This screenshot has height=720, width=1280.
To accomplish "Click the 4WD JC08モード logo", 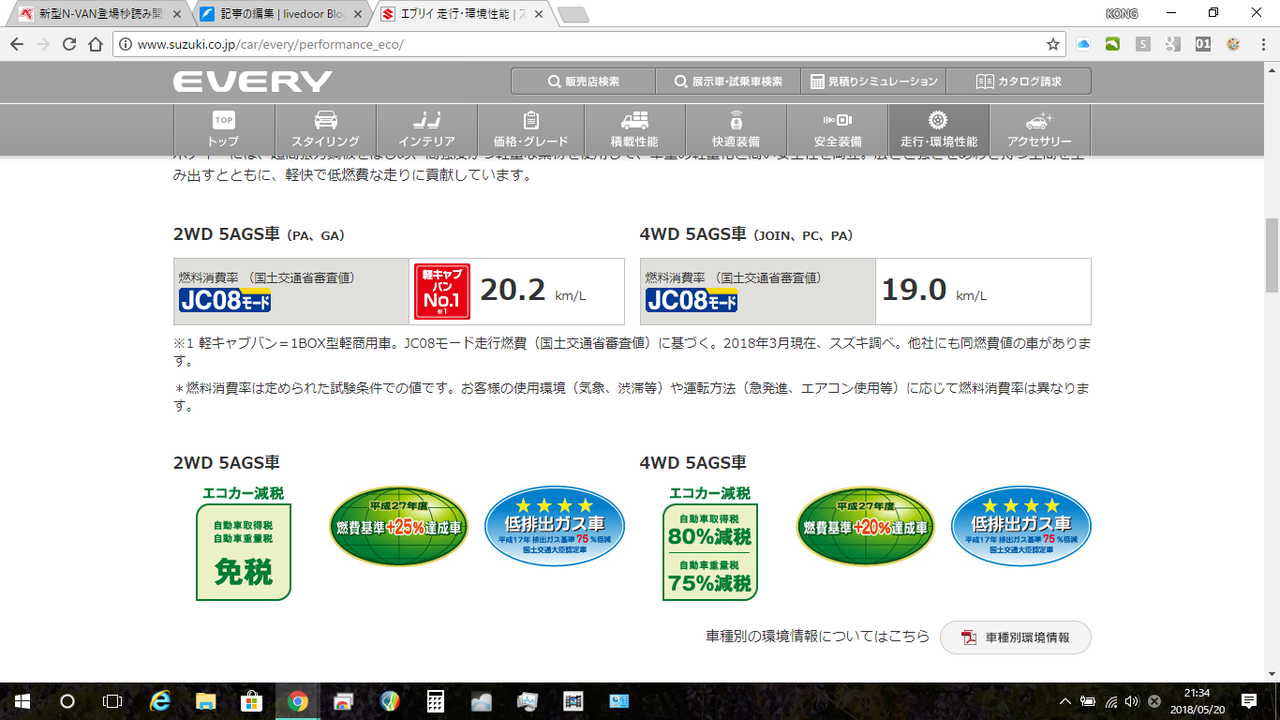I will tap(692, 299).
